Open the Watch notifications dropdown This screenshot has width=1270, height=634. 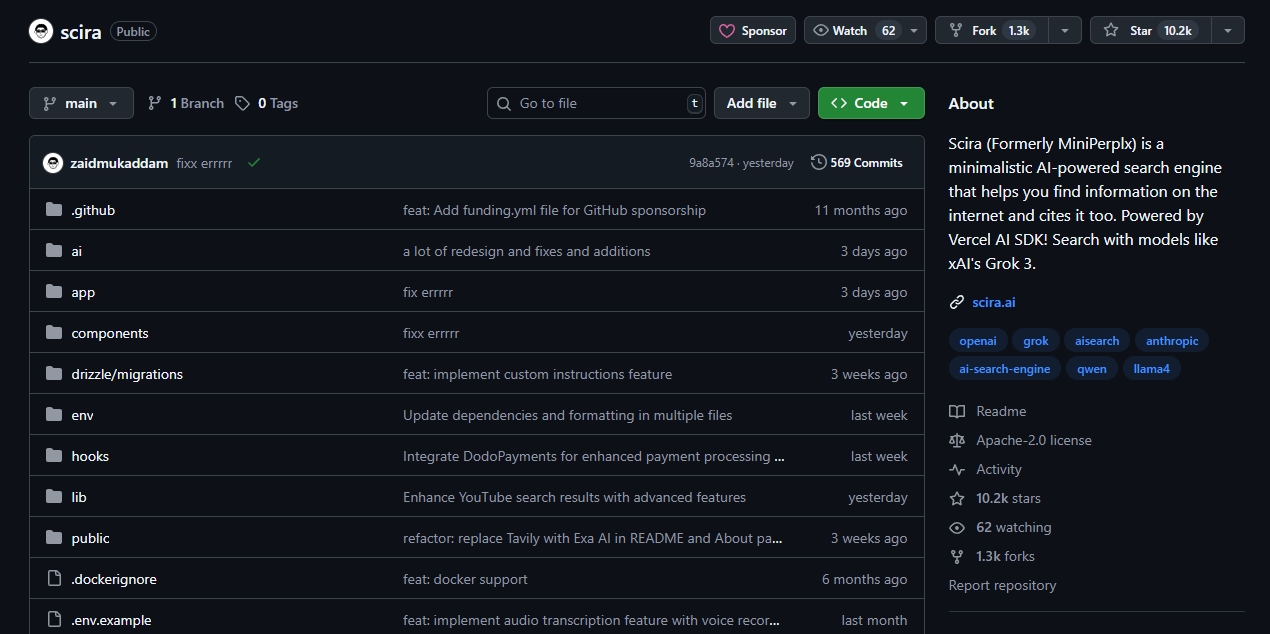(865, 31)
